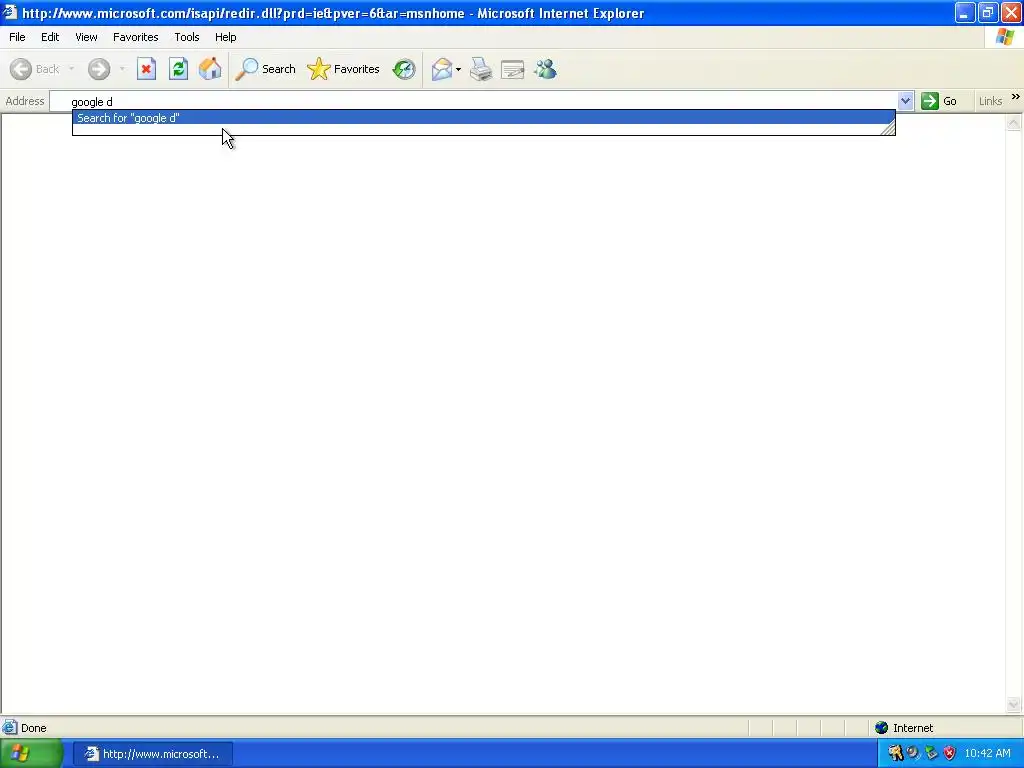Open Messenger from the toolbar icon
The width and height of the screenshot is (1024, 768).
click(x=545, y=69)
